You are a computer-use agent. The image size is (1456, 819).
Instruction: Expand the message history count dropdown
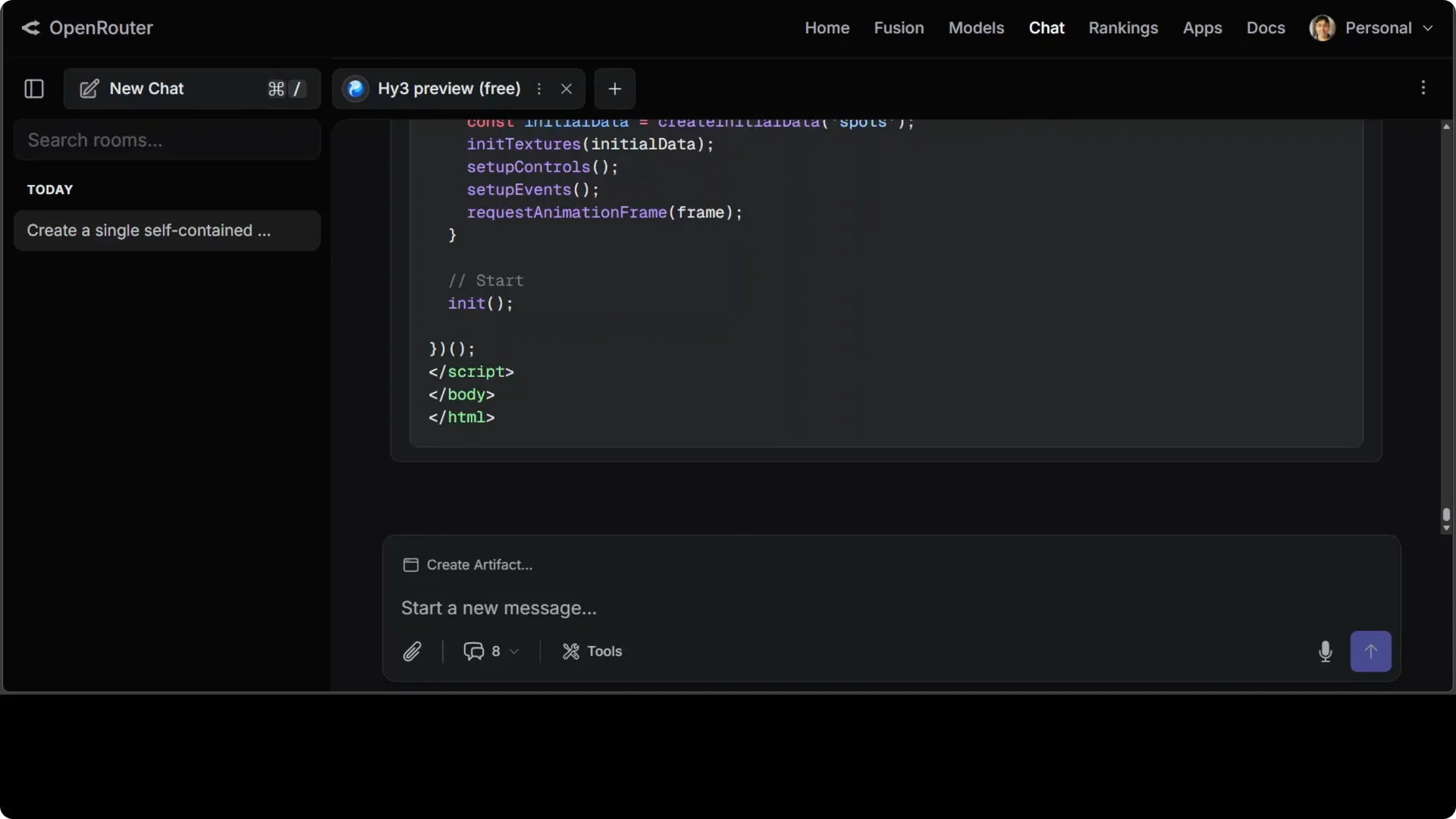pos(491,651)
